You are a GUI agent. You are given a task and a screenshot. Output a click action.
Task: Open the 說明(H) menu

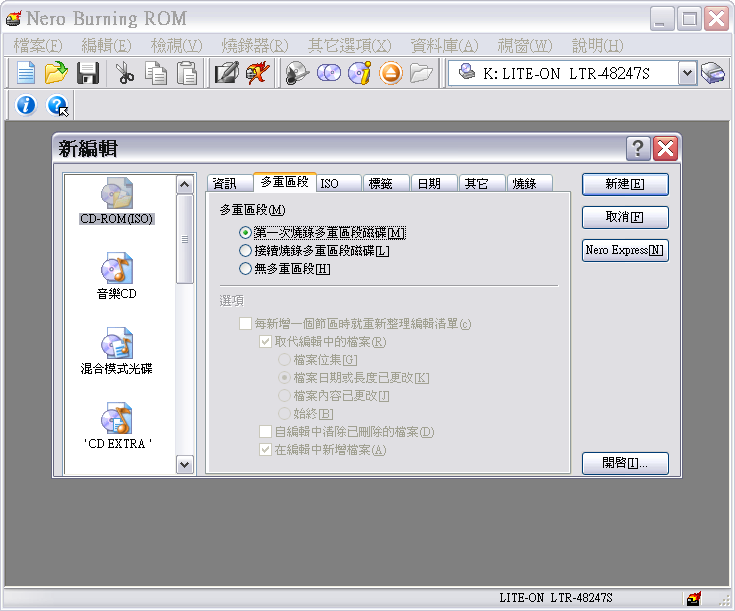tap(598, 45)
